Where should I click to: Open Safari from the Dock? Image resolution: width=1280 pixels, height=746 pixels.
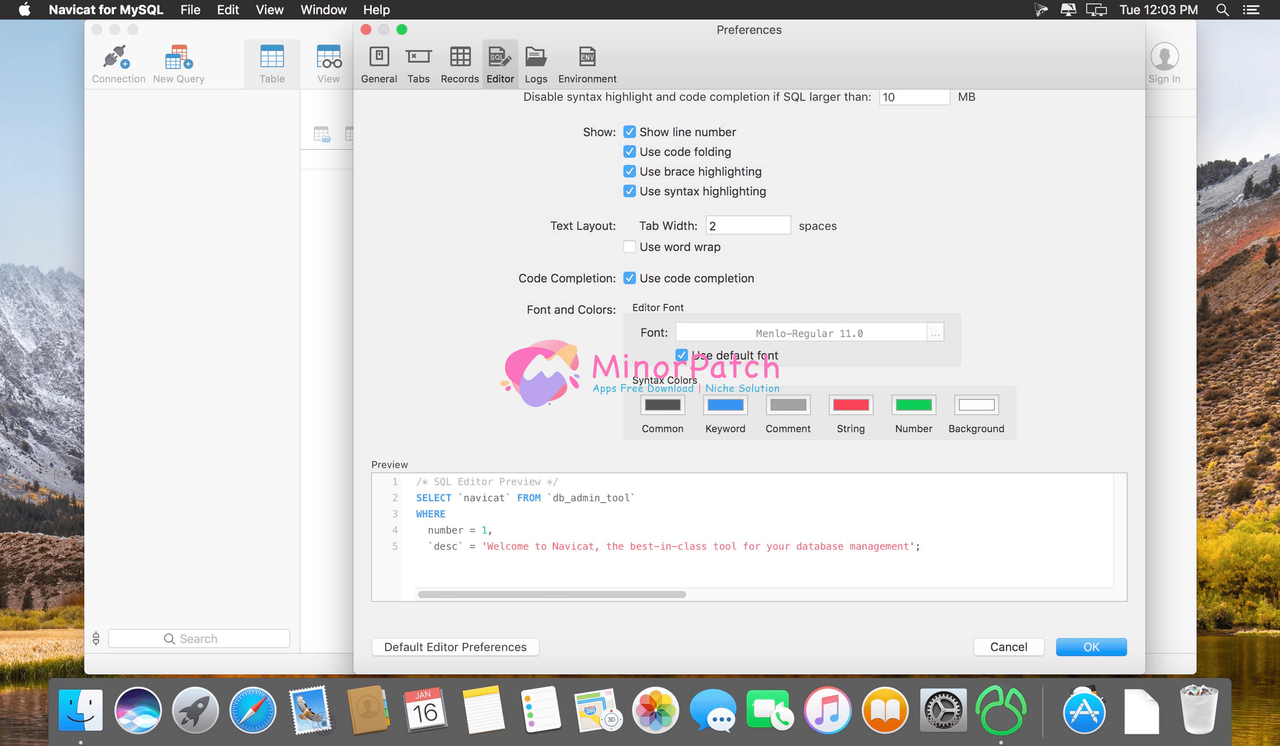click(x=253, y=710)
